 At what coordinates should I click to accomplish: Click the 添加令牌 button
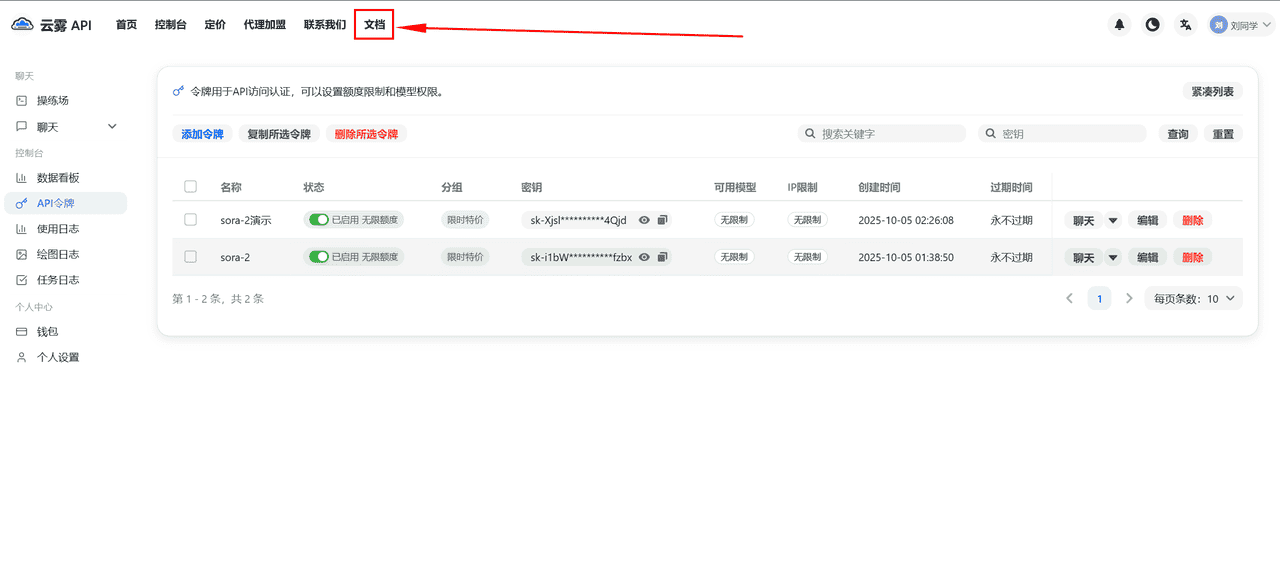(x=202, y=134)
